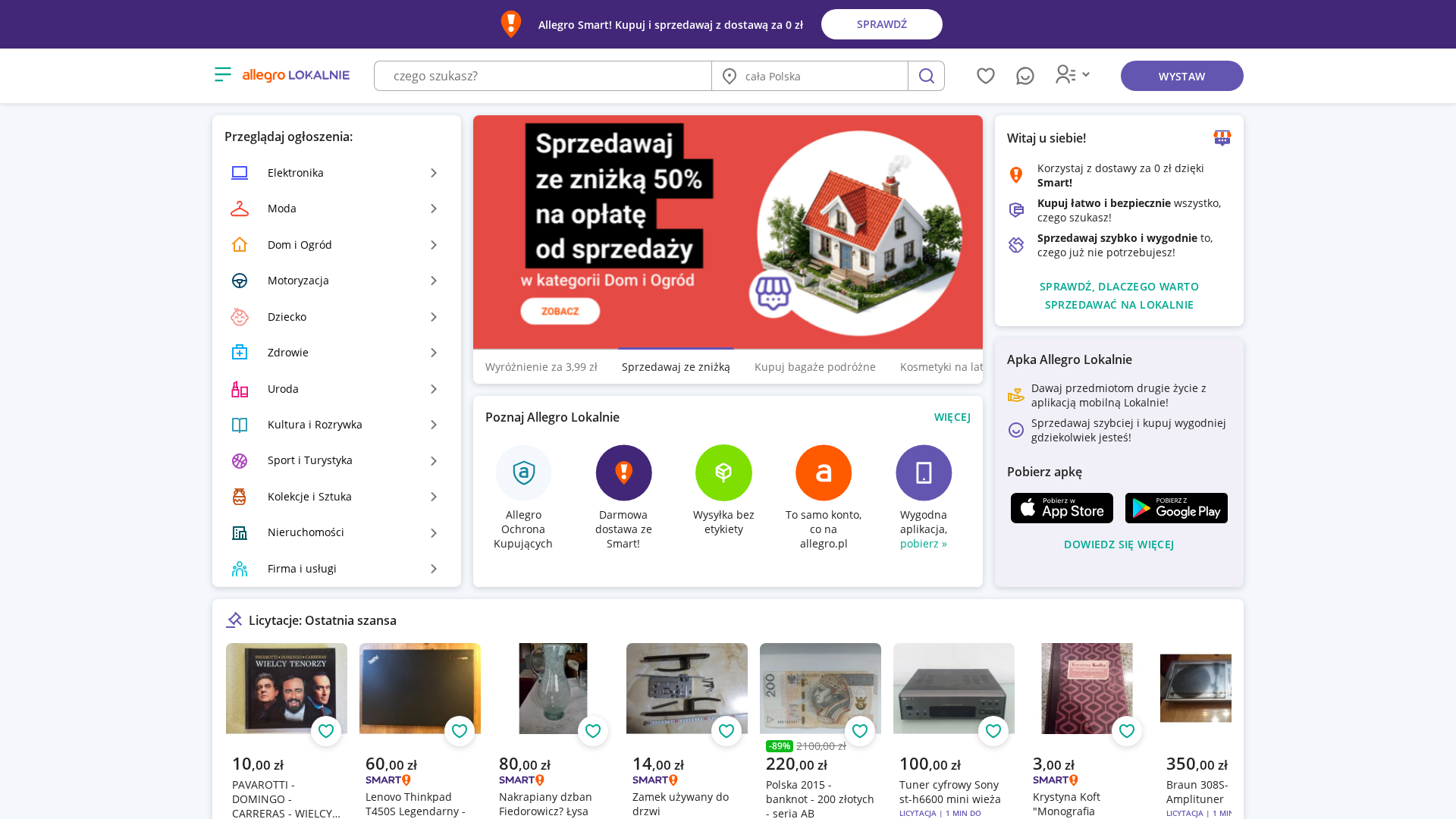
Task: Click the czego szukasz search input field
Action: [543, 76]
